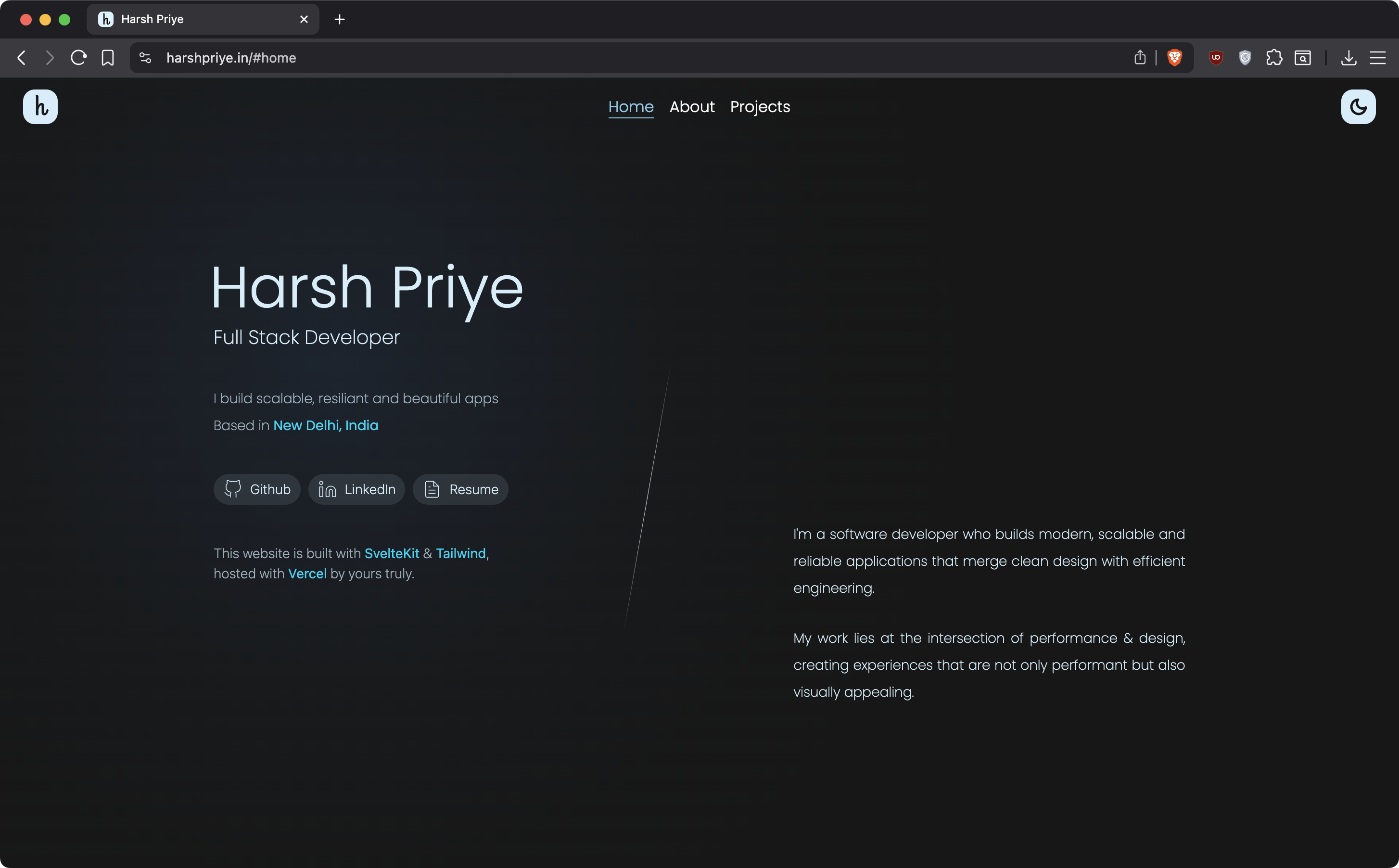1399x868 pixels.
Task: Click the share icon in the address bar
Action: click(1140, 57)
